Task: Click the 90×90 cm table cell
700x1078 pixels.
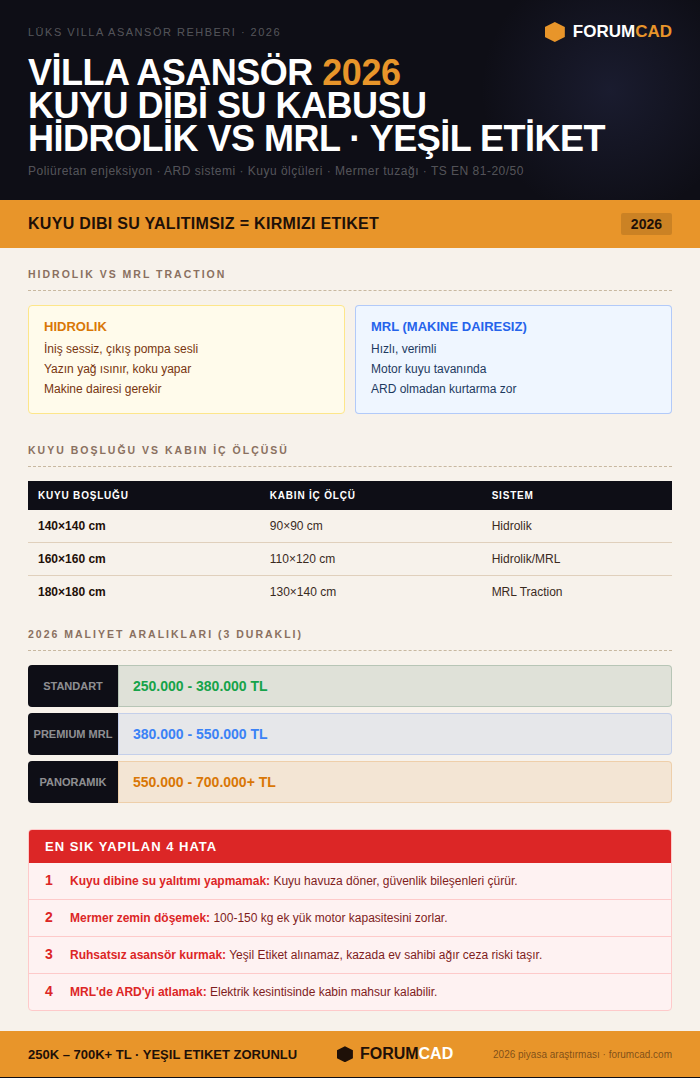Action: pos(296,526)
